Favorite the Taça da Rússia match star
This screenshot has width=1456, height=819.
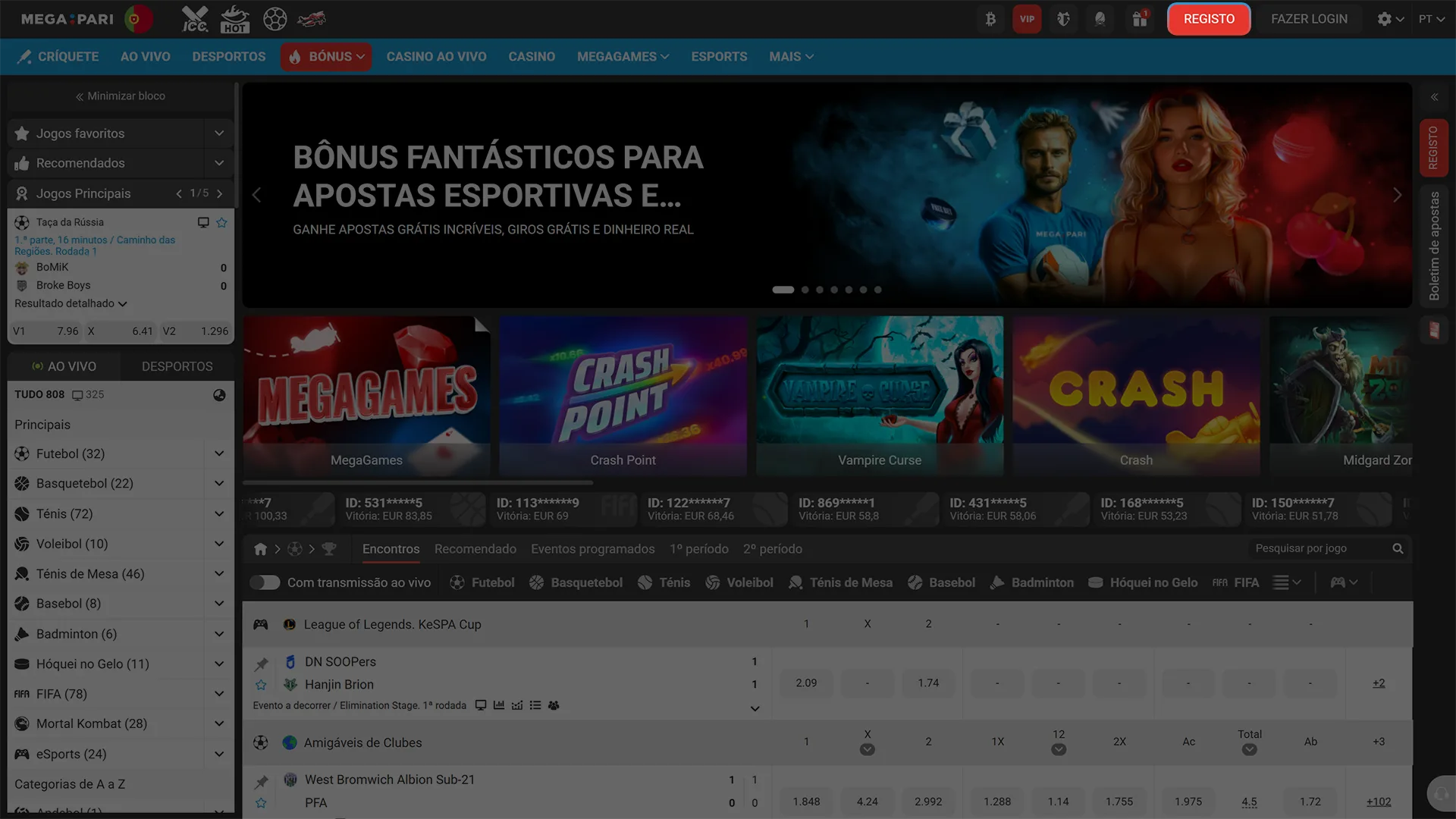tap(221, 222)
